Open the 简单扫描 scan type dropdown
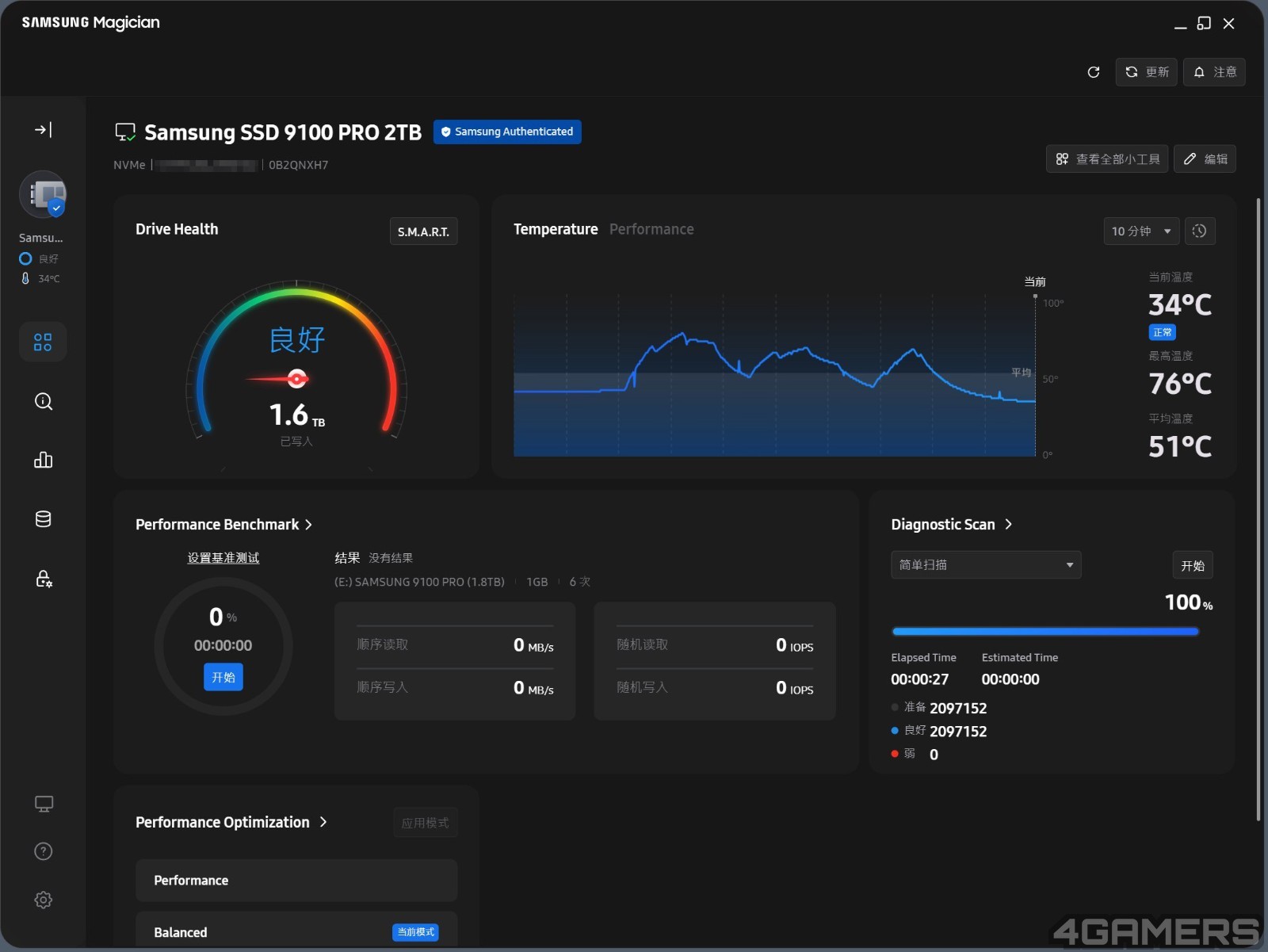This screenshot has height=952, width=1268. (x=986, y=565)
